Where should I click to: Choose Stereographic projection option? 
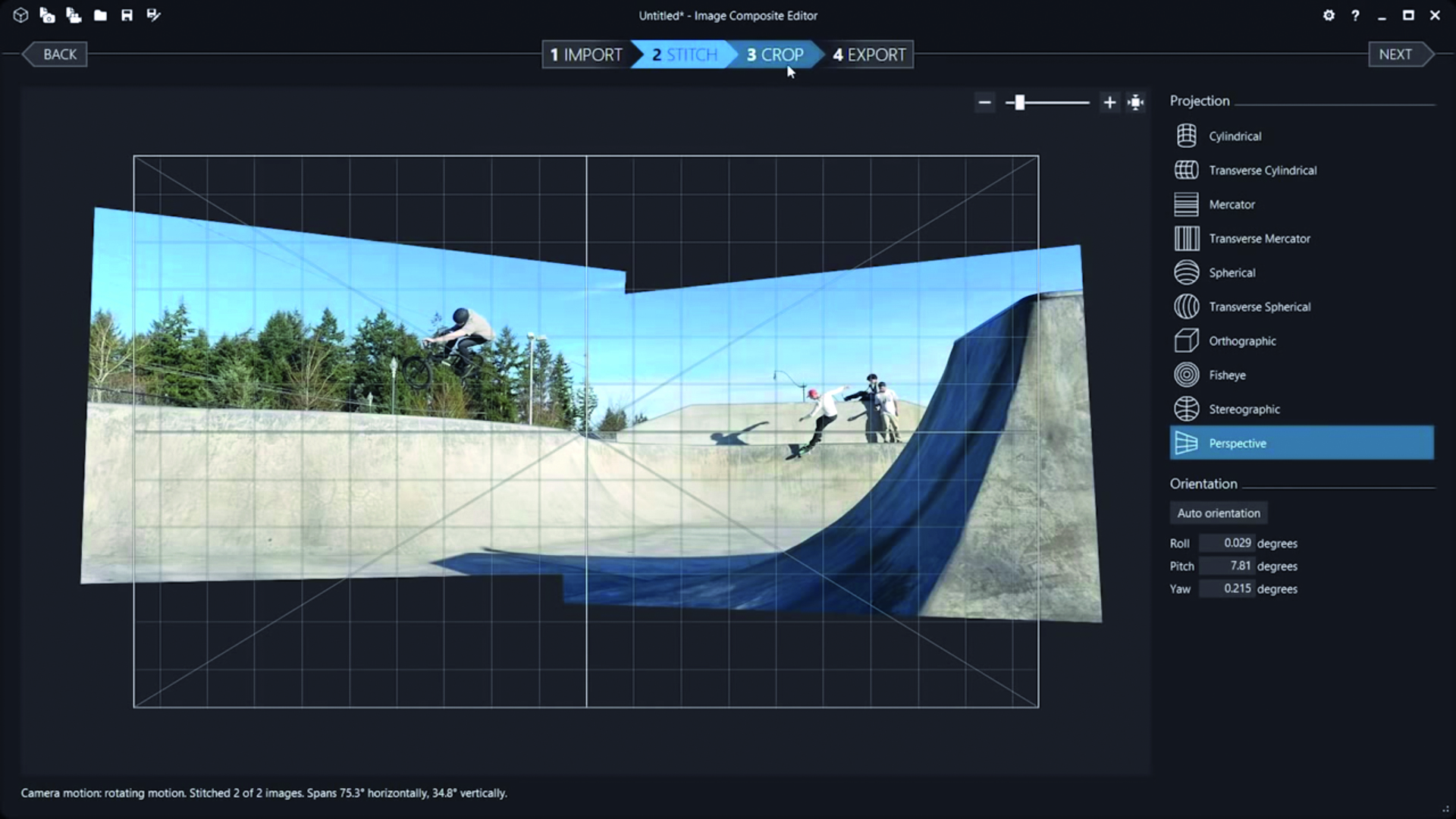pyautogui.click(x=1244, y=409)
